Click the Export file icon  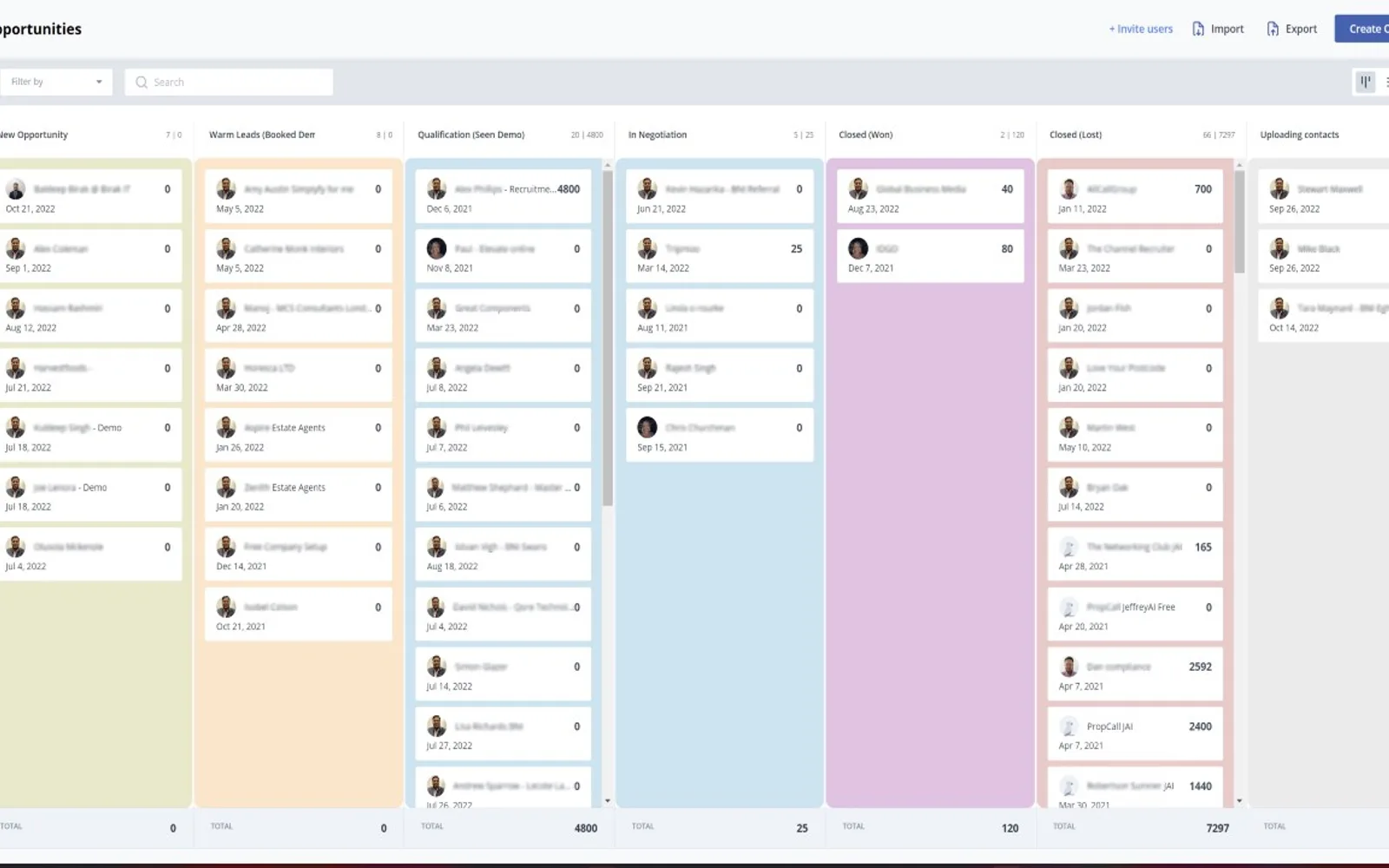[1273, 29]
